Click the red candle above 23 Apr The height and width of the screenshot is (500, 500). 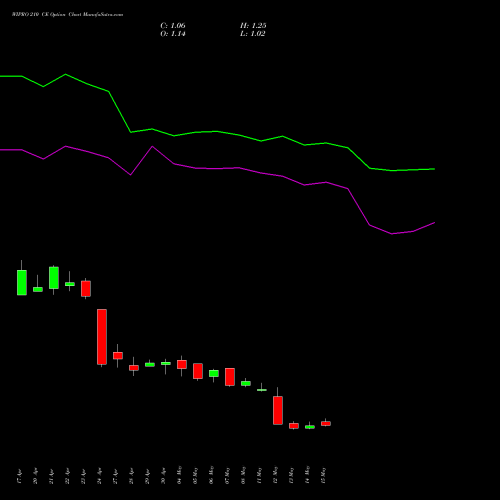click(86, 289)
